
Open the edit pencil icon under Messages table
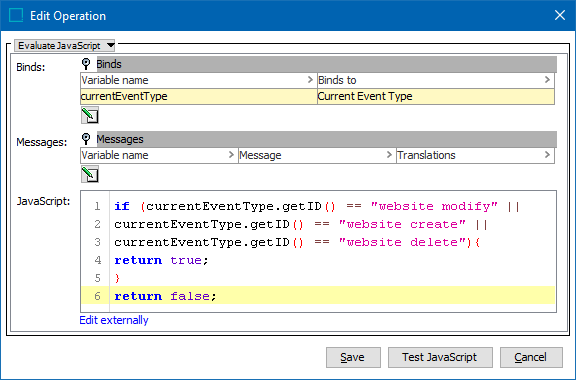pyautogui.click(x=90, y=174)
